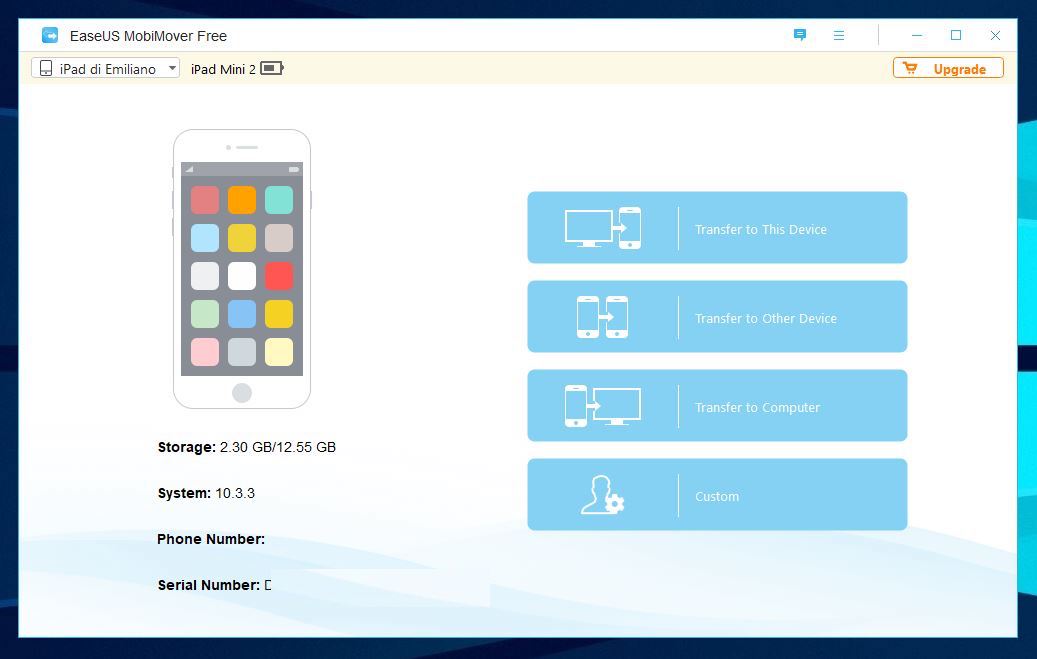This screenshot has width=1037, height=659.
Task: Click the shopping cart icon on Upgrade
Action: [x=910, y=67]
